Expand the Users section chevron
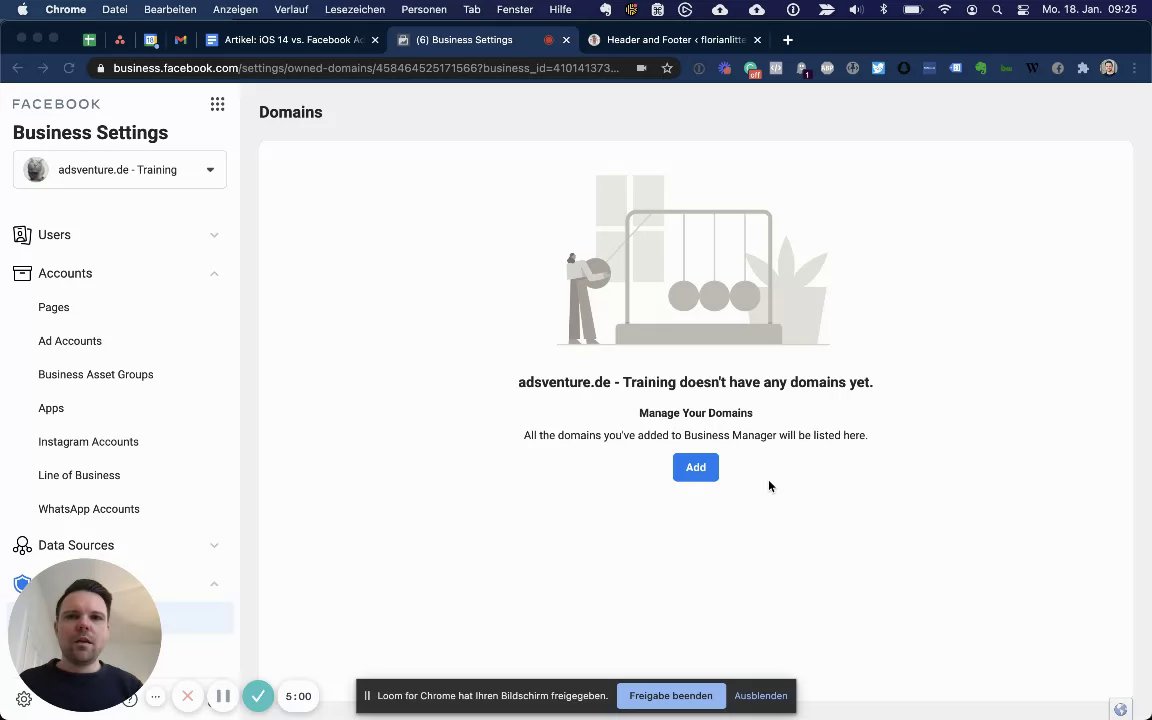The image size is (1152, 720). [214, 235]
